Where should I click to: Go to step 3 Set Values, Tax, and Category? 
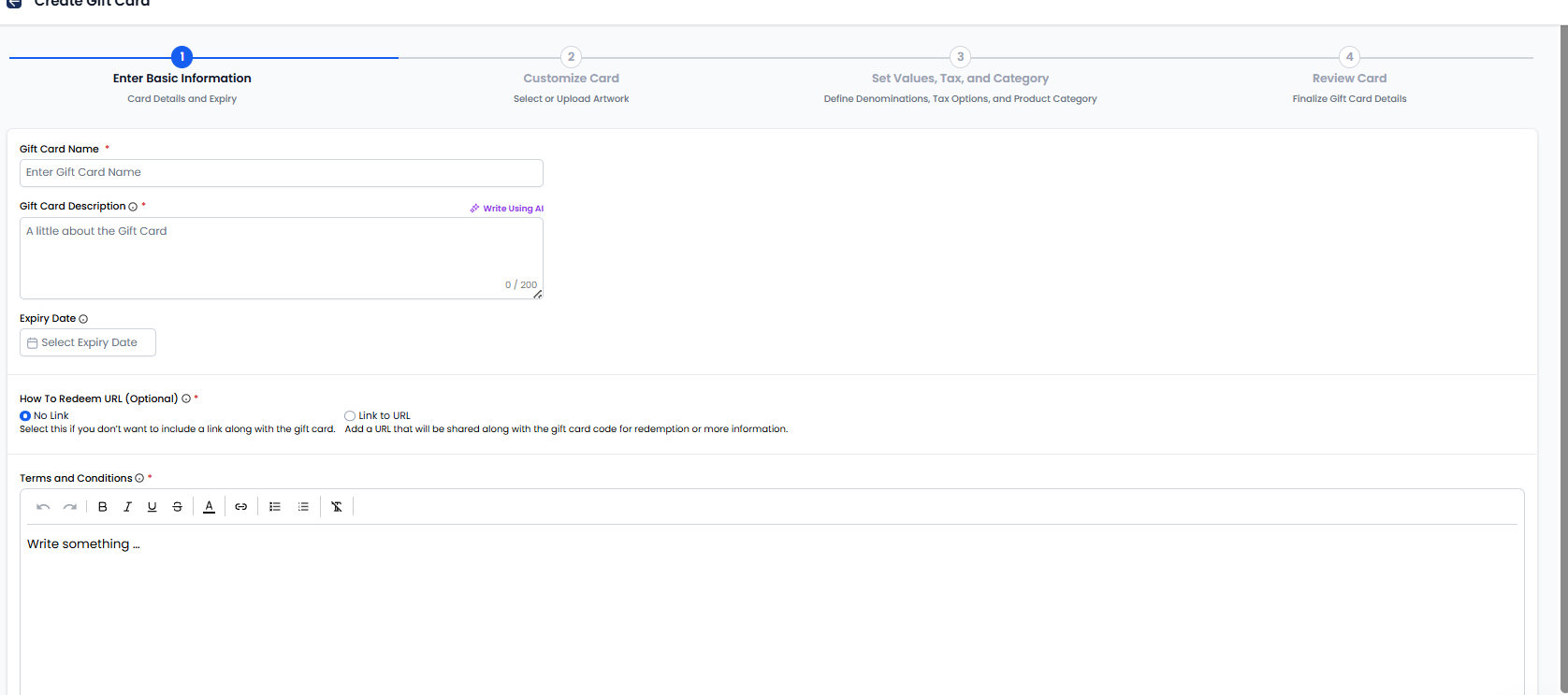pyautogui.click(x=960, y=57)
